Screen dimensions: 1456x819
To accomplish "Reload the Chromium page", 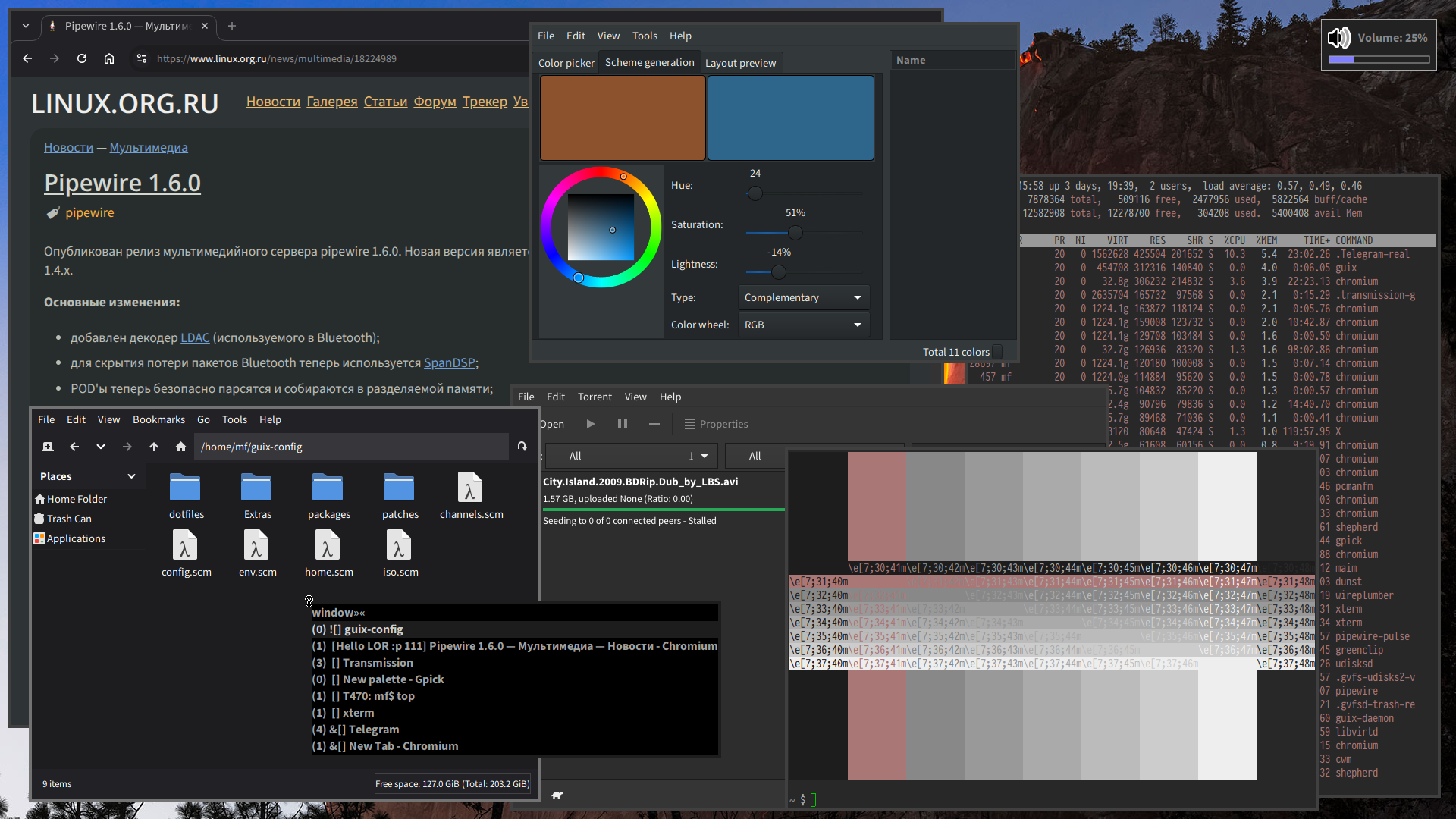I will click(x=82, y=58).
